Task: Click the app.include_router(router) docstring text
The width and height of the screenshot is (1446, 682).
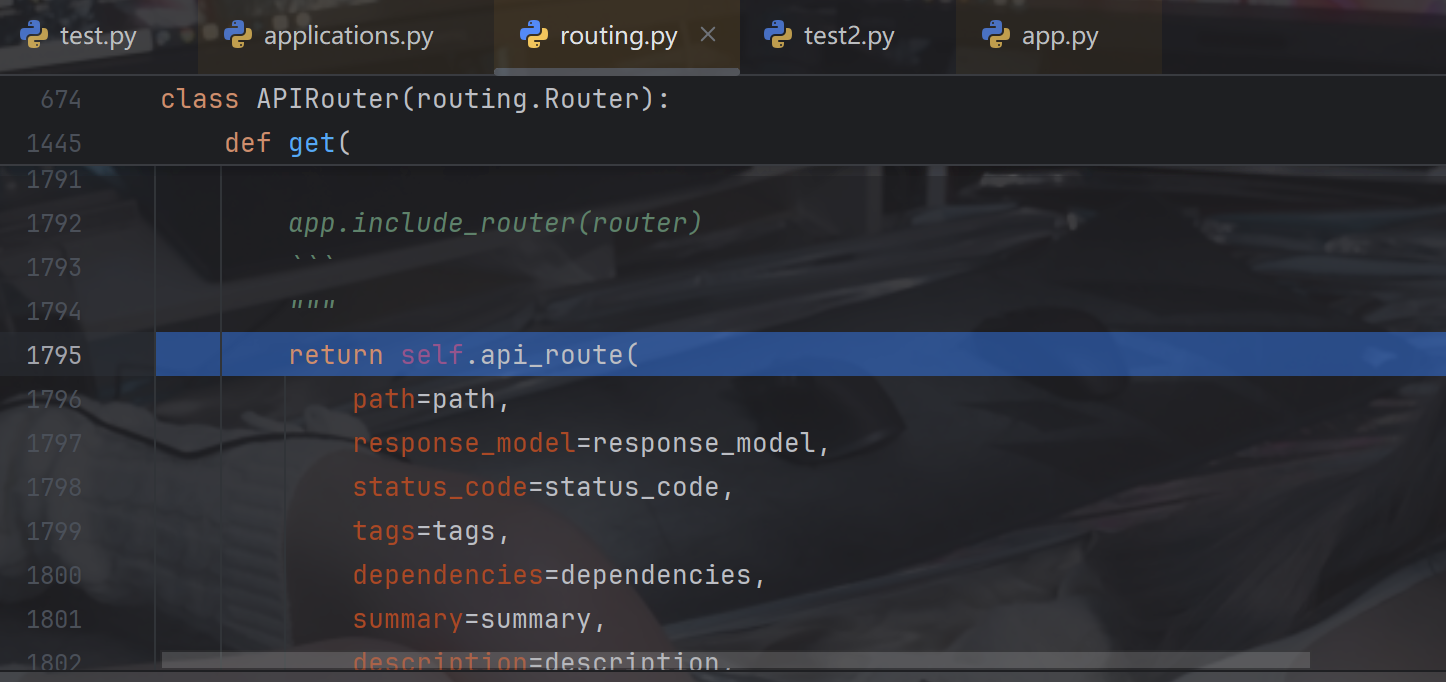Action: pyautogui.click(x=495, y=222)
